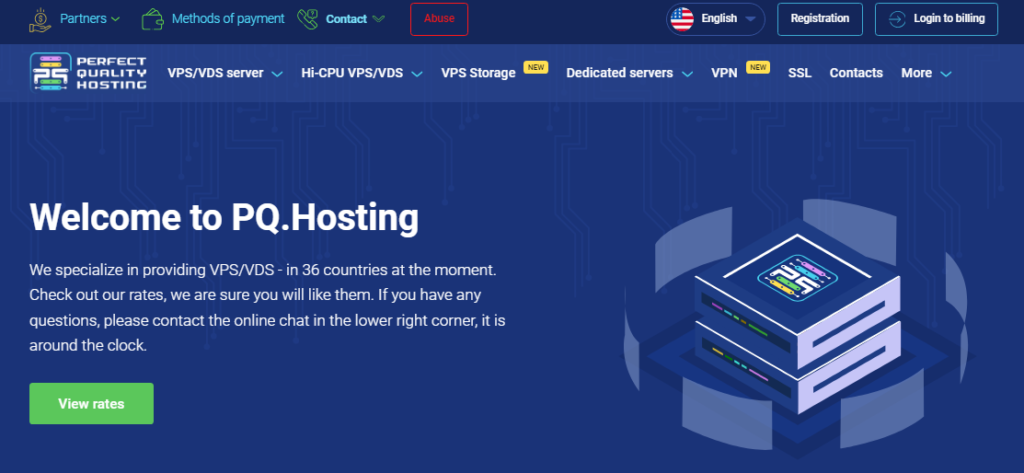Open Contacts in the main navigation
The width and height of the screenshot is (1024, 473).
click(856, 73)
